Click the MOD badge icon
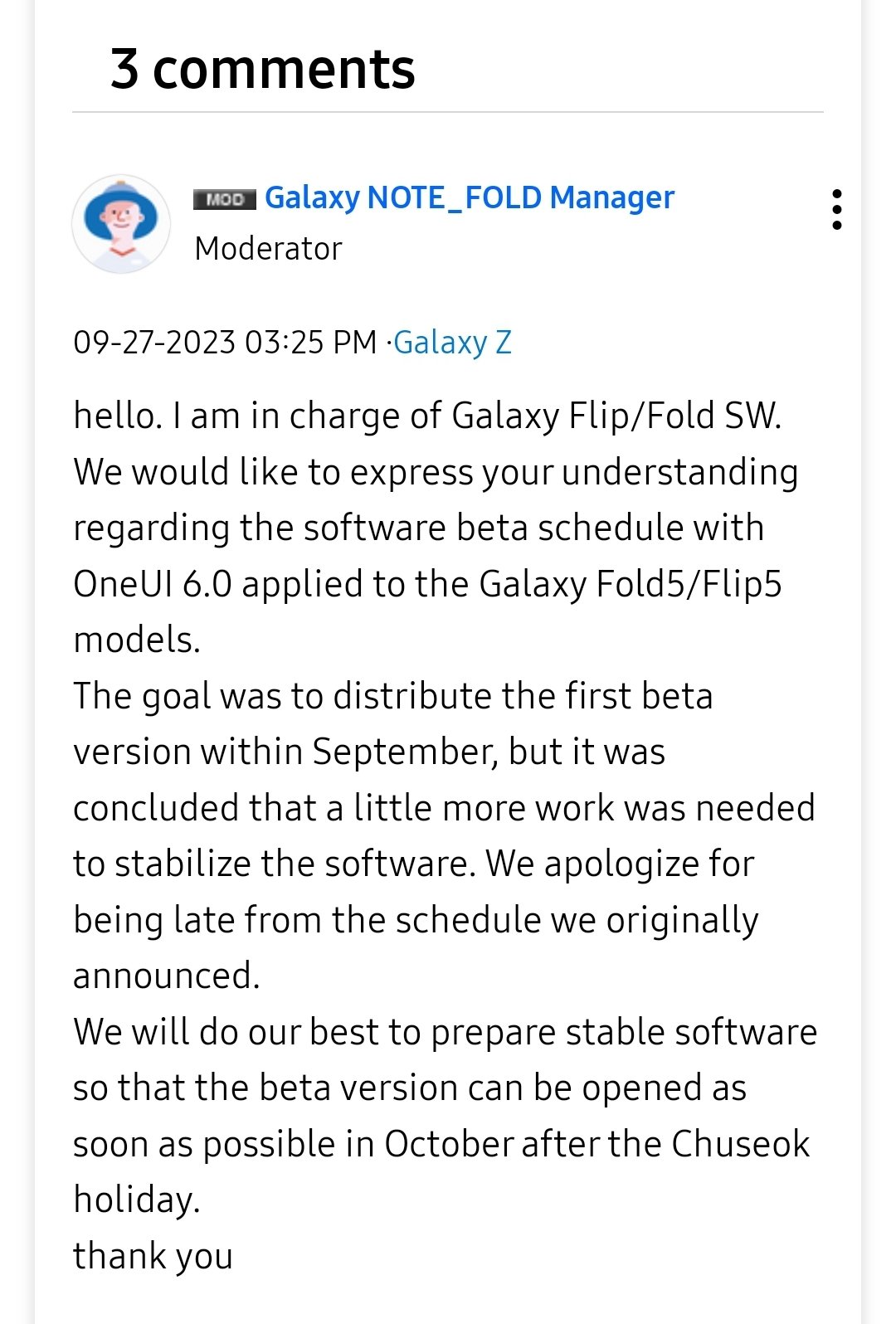Screen dimensions: 896x1324 click(224, 199)
